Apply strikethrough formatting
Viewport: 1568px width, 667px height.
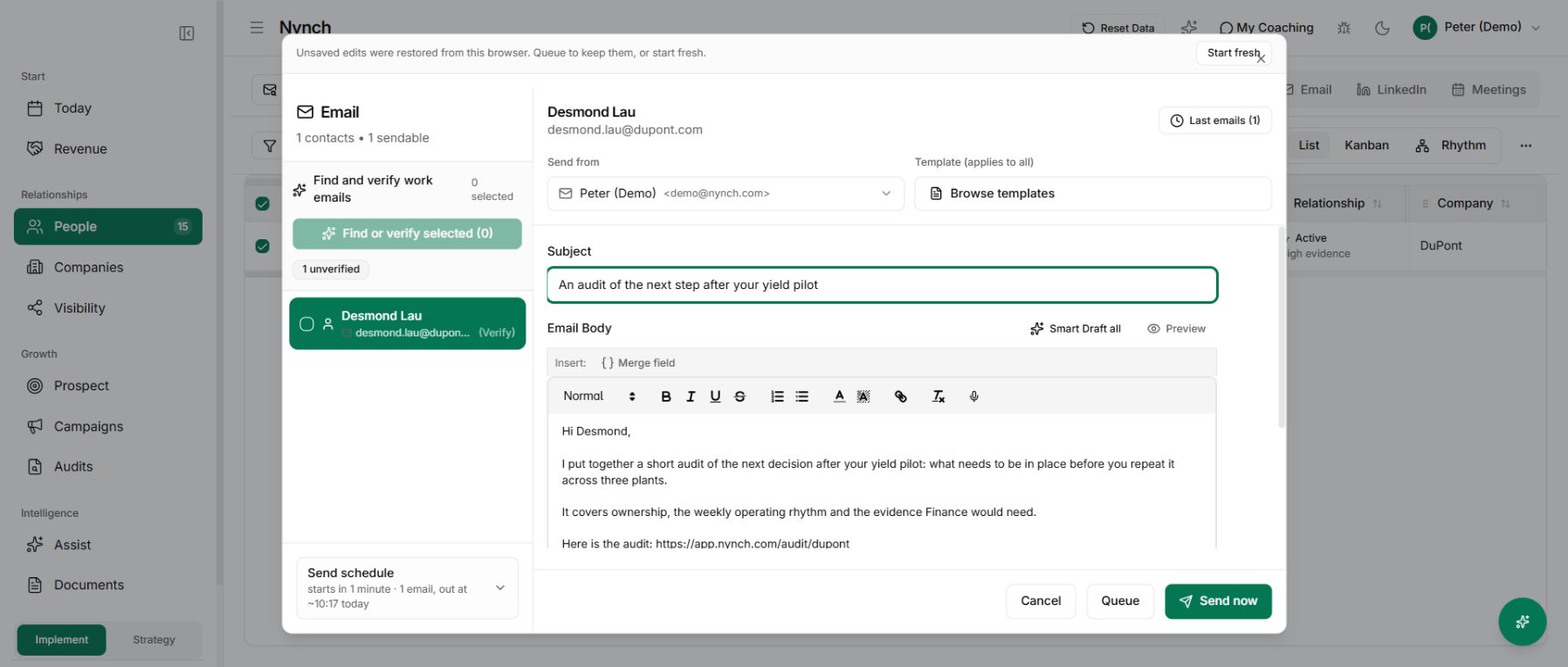pyautogui.click(x=739, y=396)
